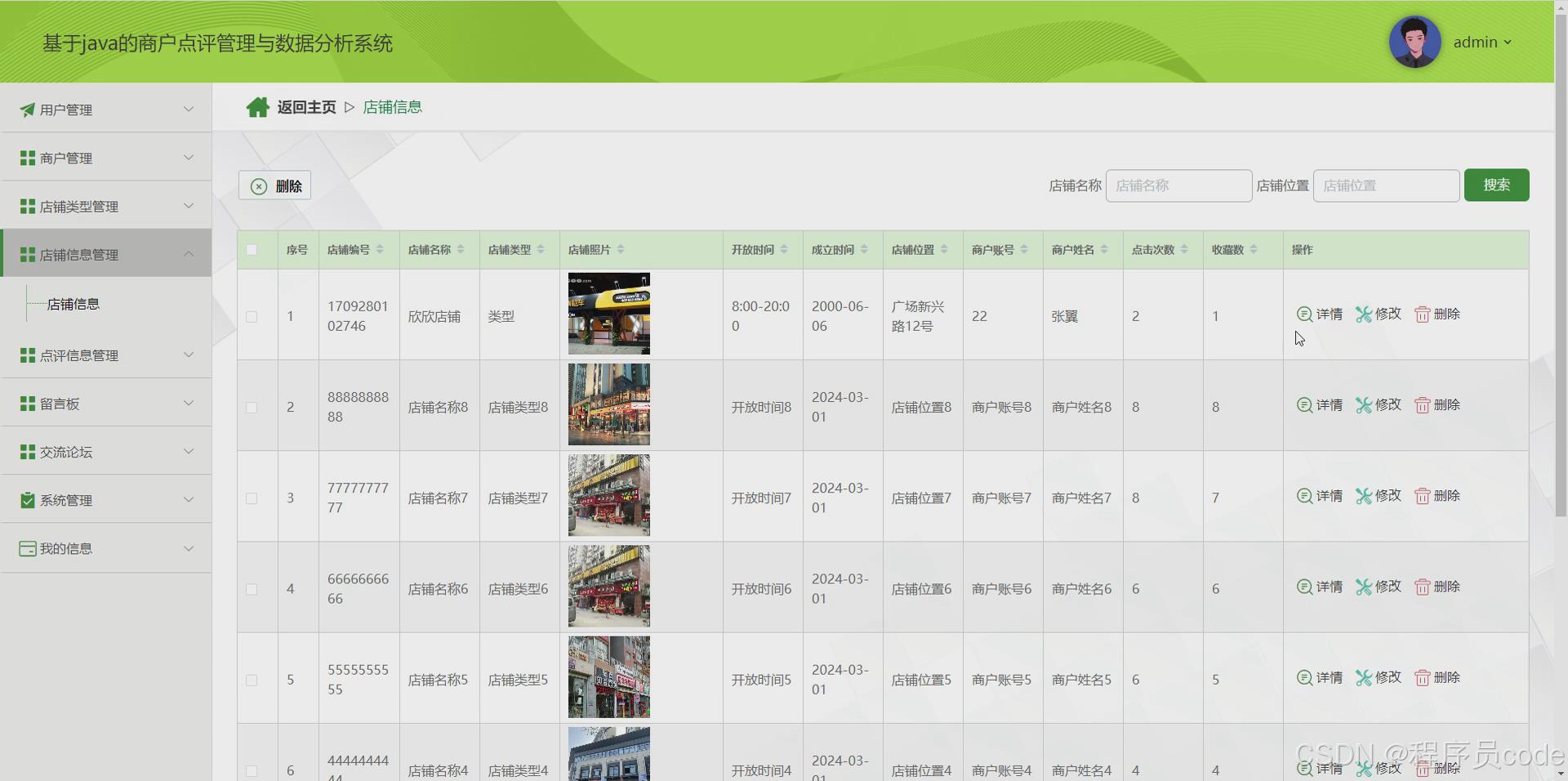The height and width of the screenshot is (781, 1568).
Task: Collapse the 店铺信息管理 menu chevron
Action: click(x=189, y=254)
